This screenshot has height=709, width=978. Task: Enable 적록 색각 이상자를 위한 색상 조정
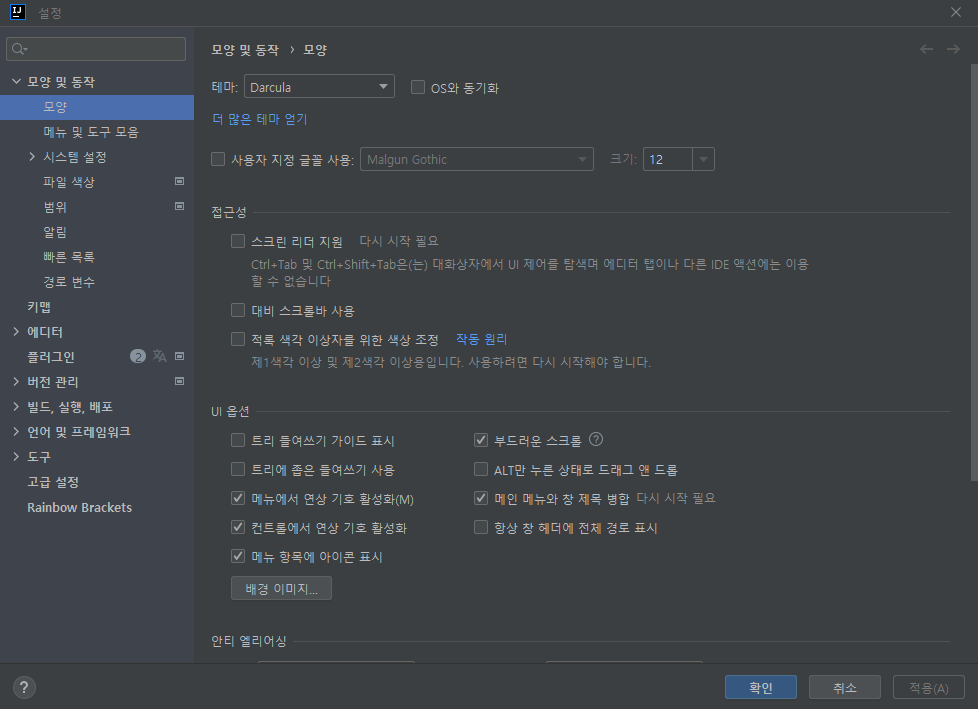(x=238, y=339)
